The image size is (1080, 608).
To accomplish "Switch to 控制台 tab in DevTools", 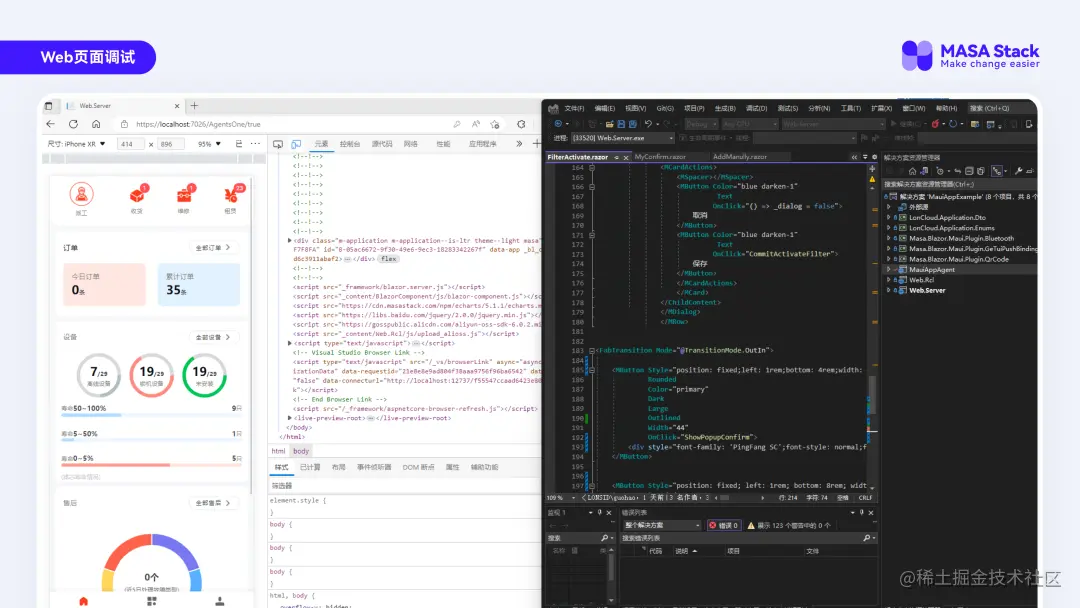I will coord(350,144).
